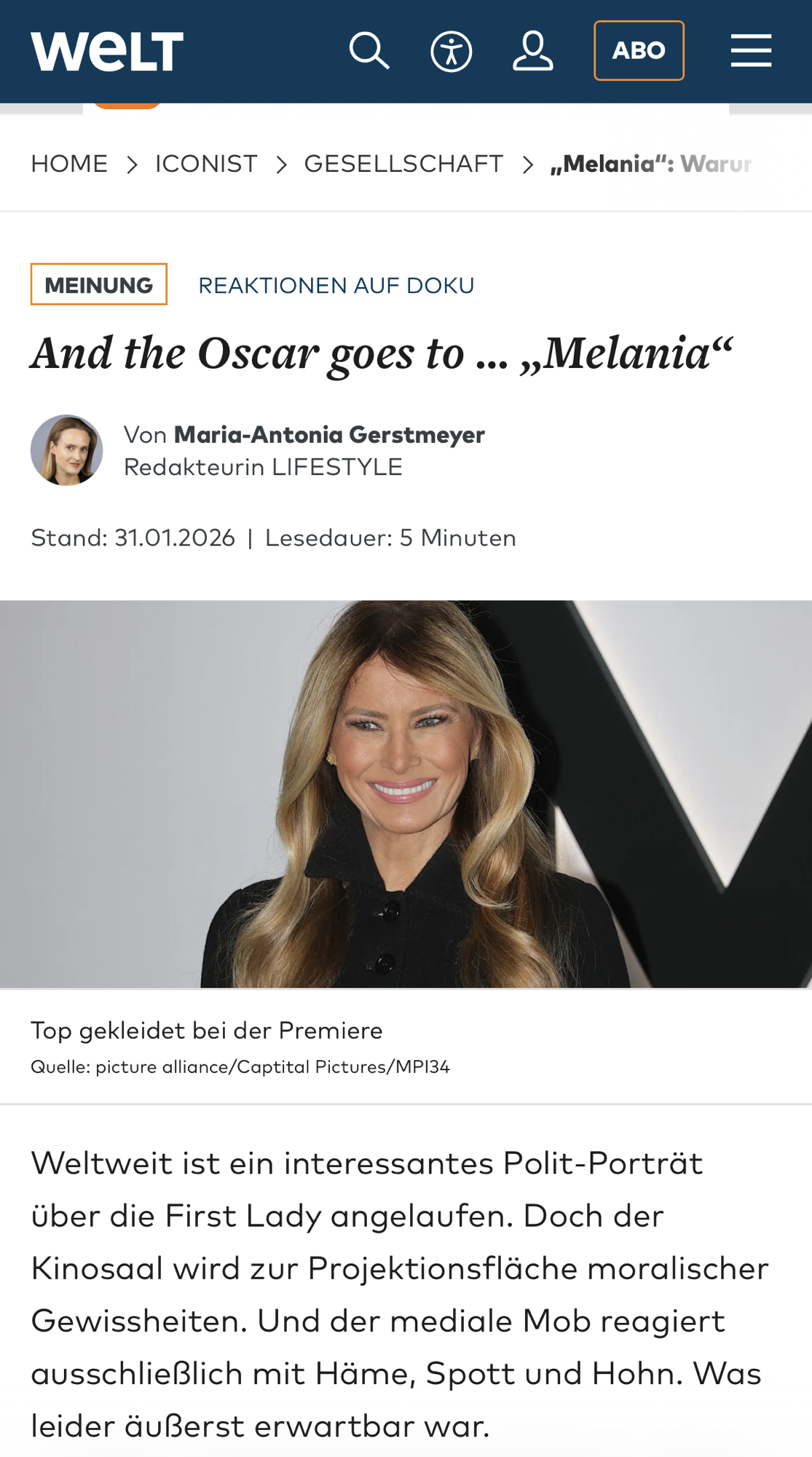This screenshot has height=1457, width=812.
Task: Open the search magnifier icon
Action: (x=369, y=51)
